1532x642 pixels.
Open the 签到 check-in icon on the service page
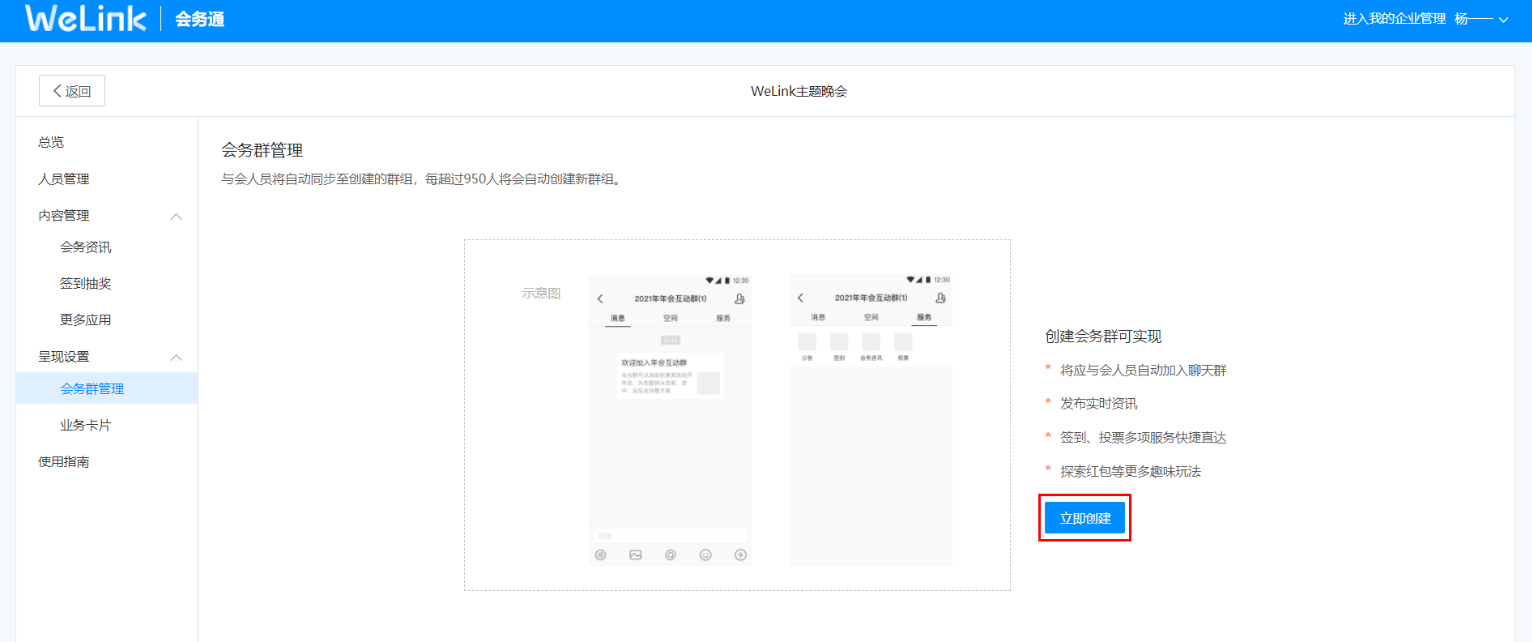(x=839, y=342)
